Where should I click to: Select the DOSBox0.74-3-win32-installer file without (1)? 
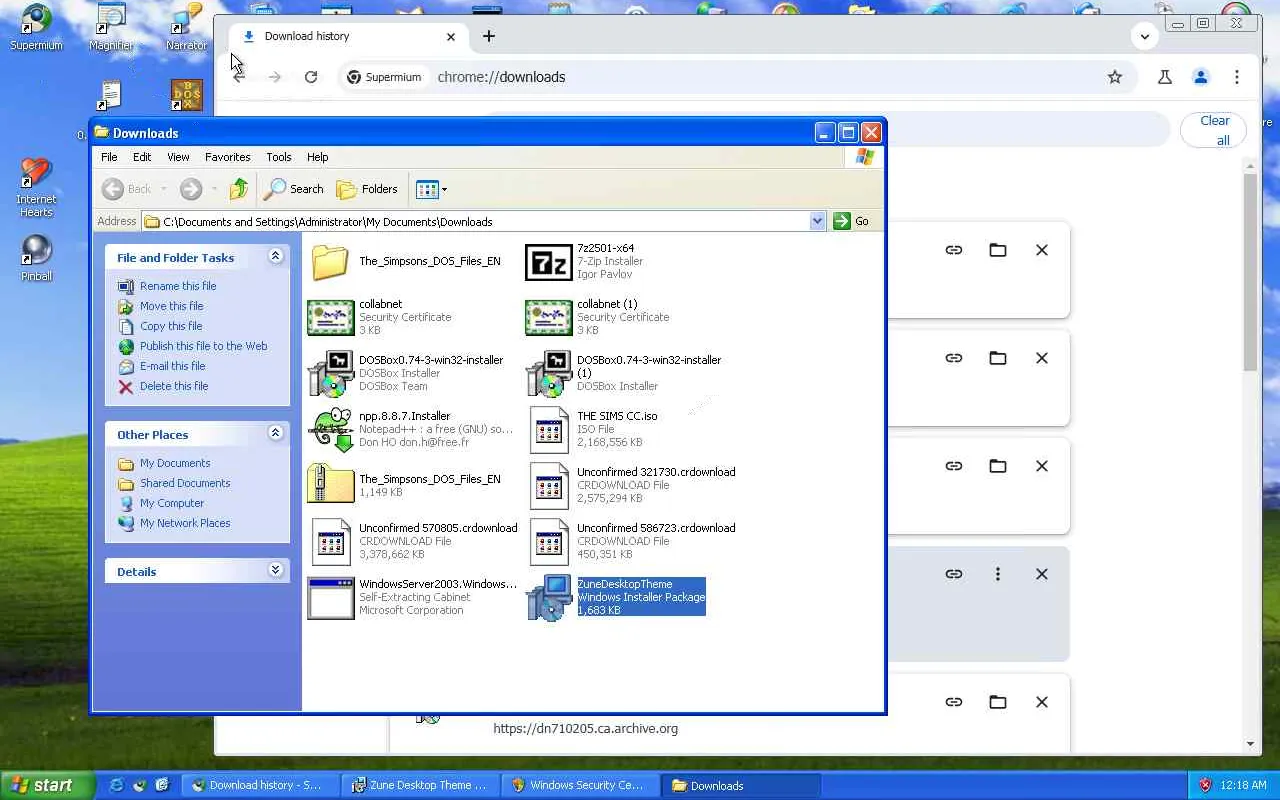tap(331, 374)
